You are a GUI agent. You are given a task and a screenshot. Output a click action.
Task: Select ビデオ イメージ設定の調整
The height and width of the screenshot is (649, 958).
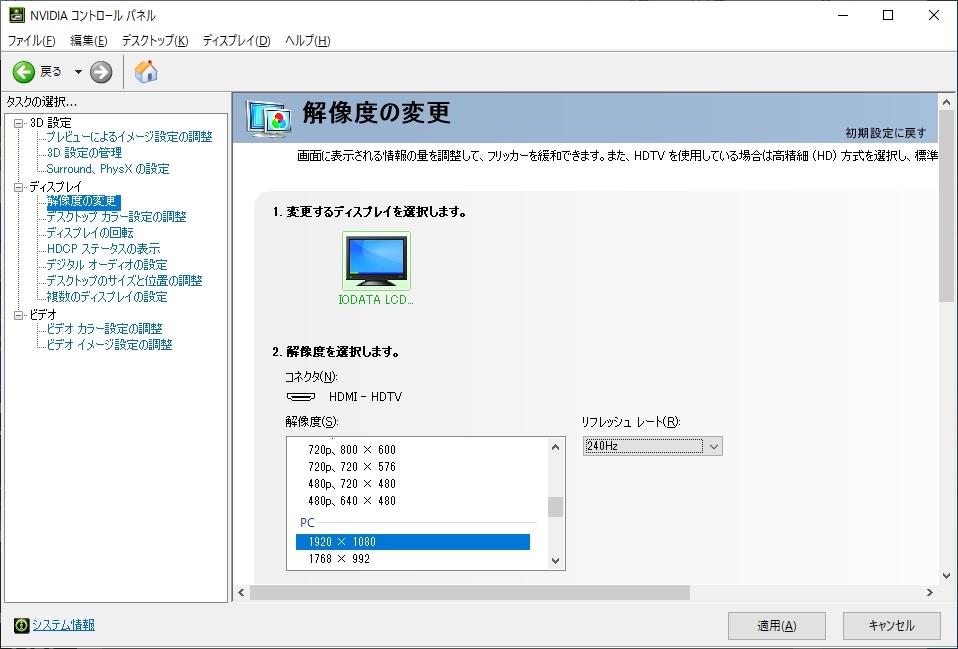tap(109, 345)
